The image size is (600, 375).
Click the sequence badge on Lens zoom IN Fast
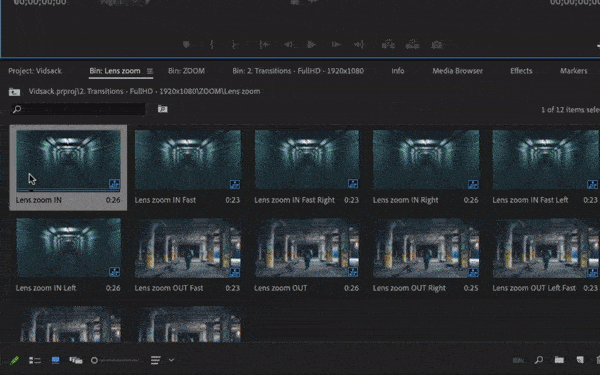pos(235,184)
